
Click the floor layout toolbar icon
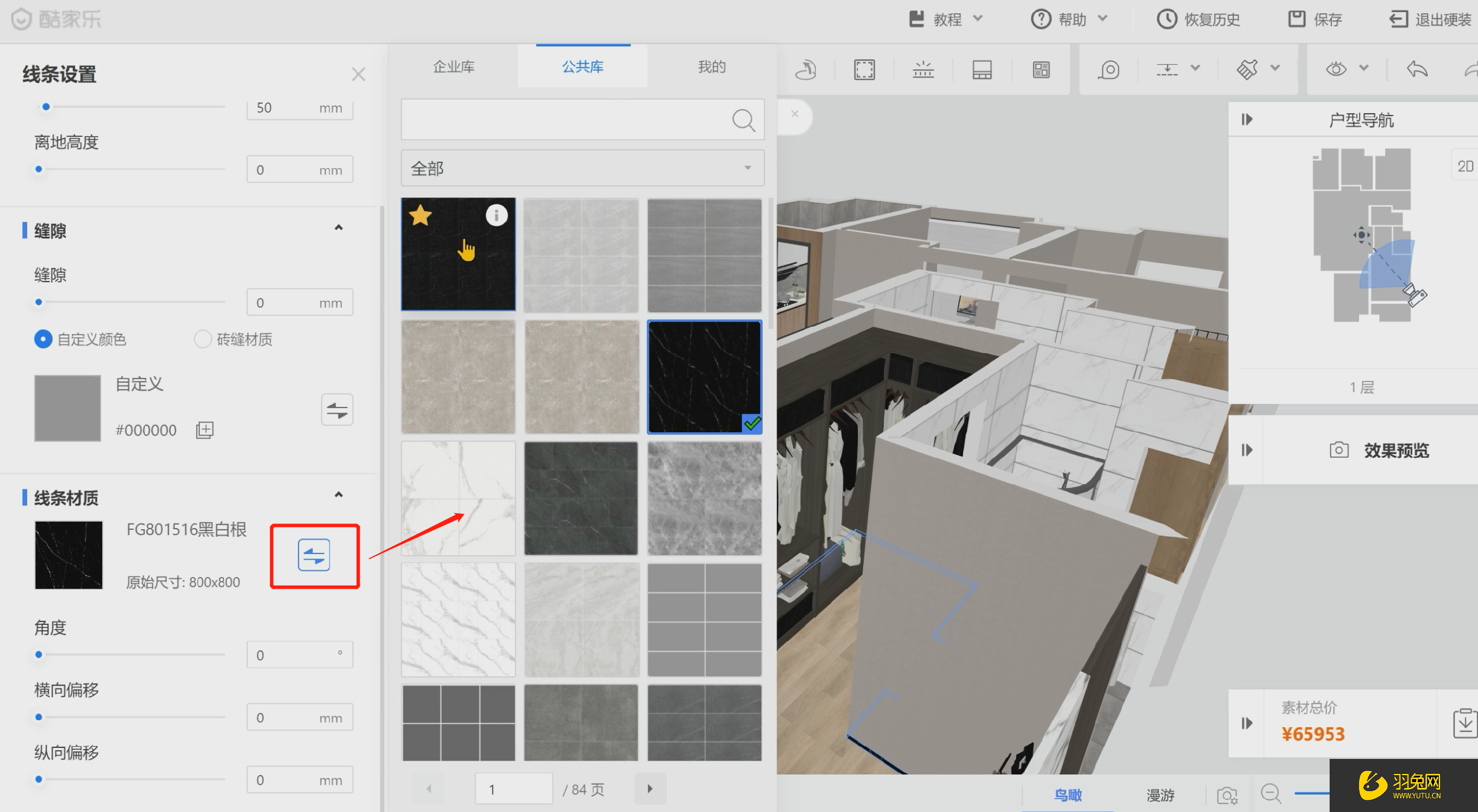pos(982,70)
